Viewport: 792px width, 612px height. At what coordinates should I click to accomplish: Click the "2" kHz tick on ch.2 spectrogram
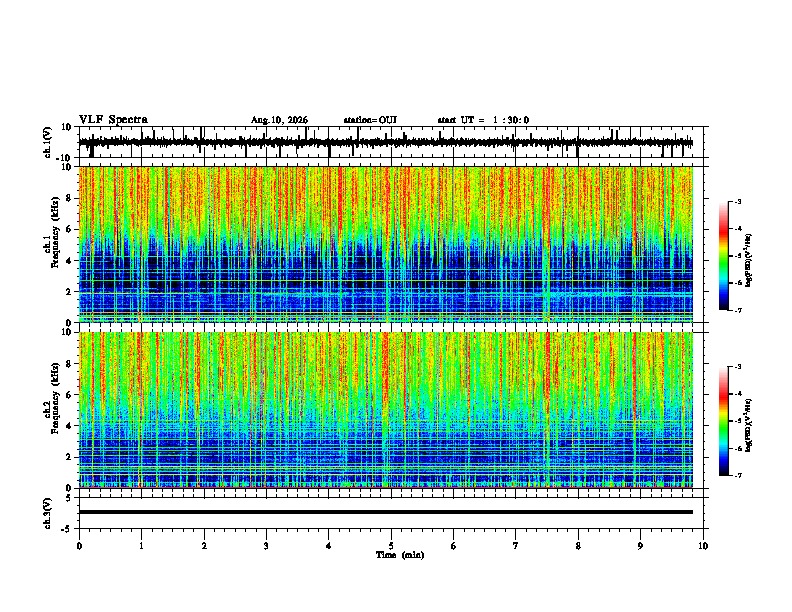point(69,457)
